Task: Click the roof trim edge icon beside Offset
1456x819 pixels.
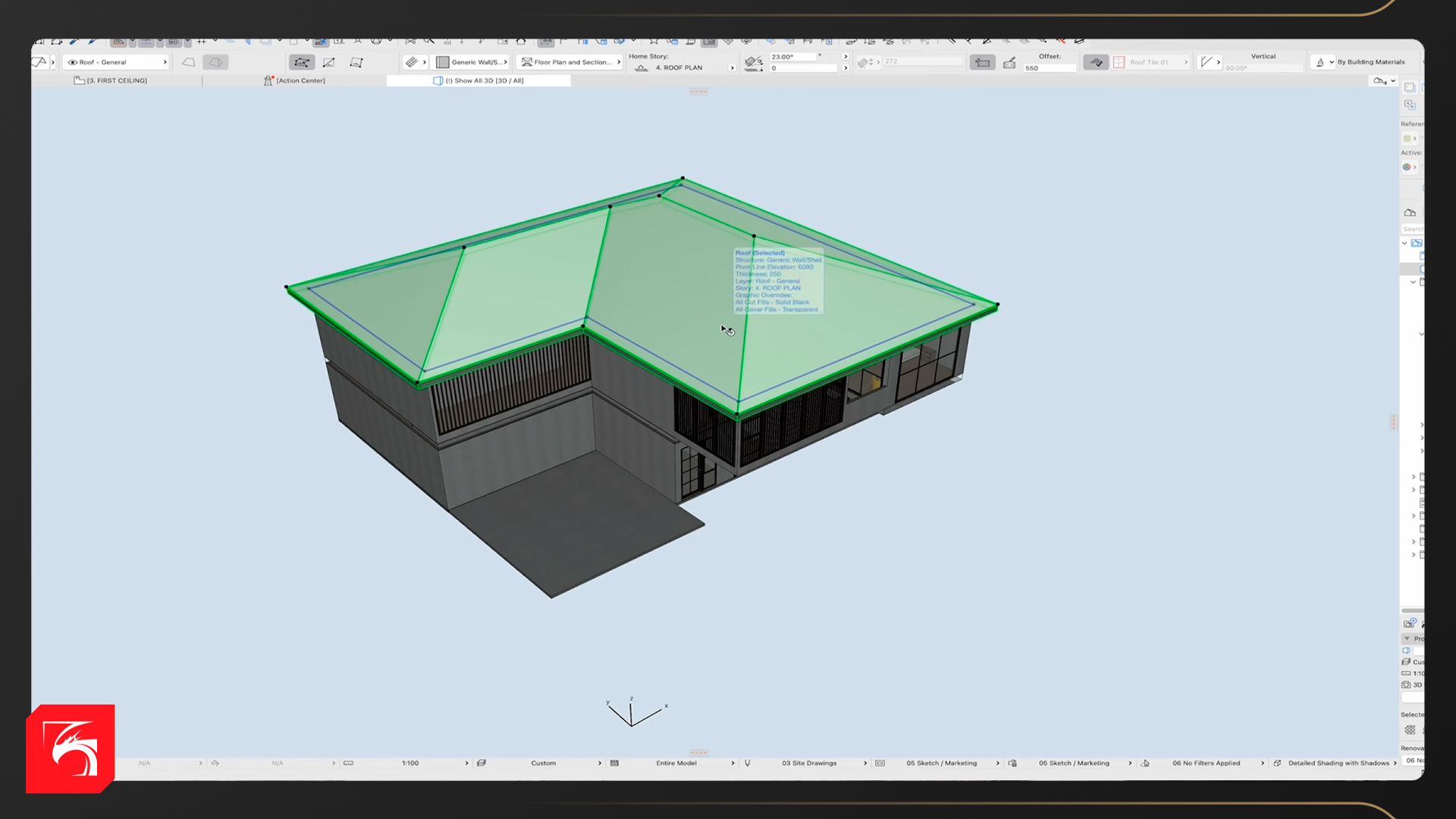Action: pyautogui.click(x=1009, y=63)
